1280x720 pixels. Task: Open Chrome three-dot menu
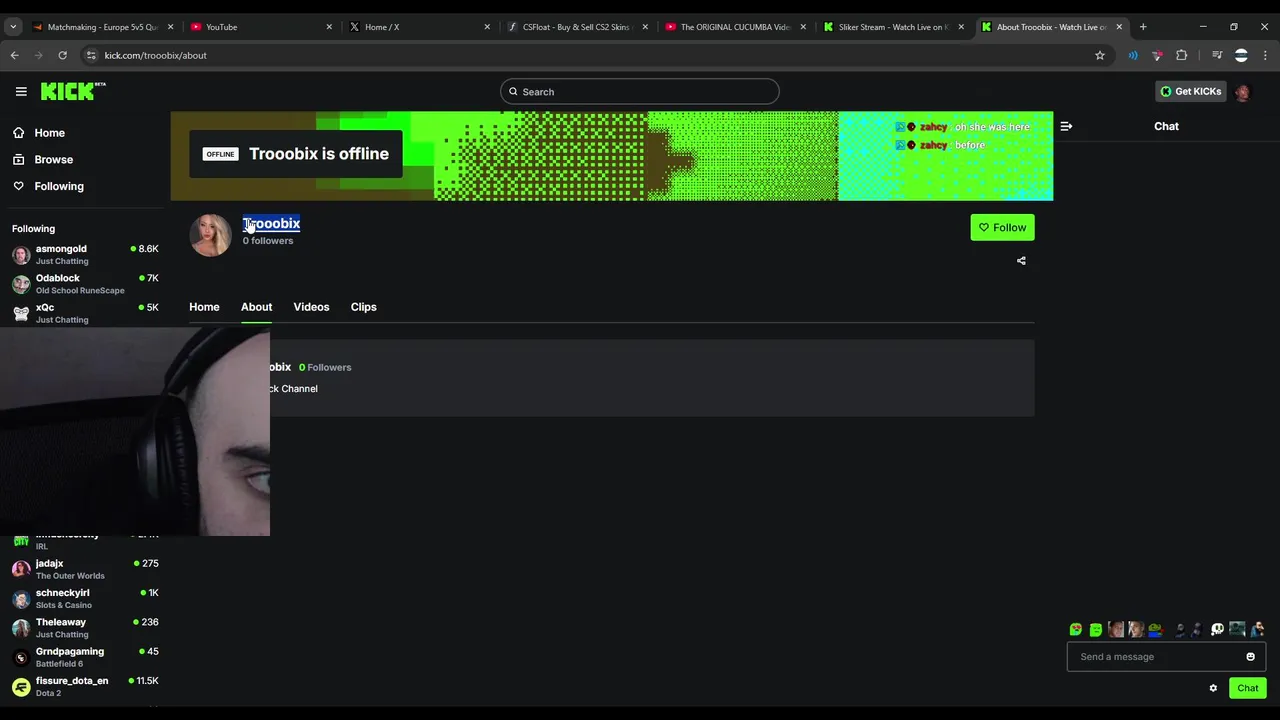point(1265,55)
